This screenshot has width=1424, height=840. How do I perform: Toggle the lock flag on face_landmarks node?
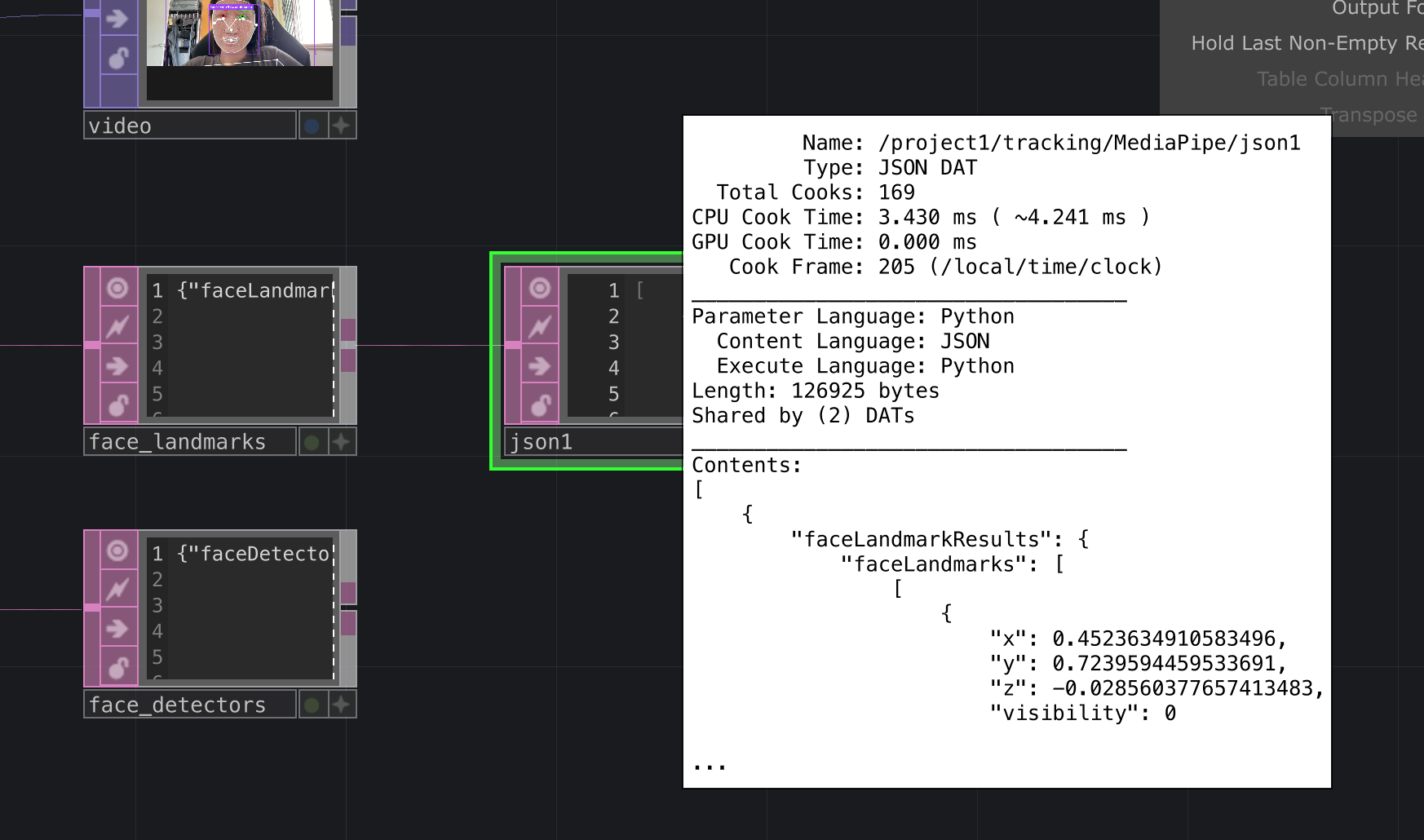pyautogui.click(x=117, y=405)
